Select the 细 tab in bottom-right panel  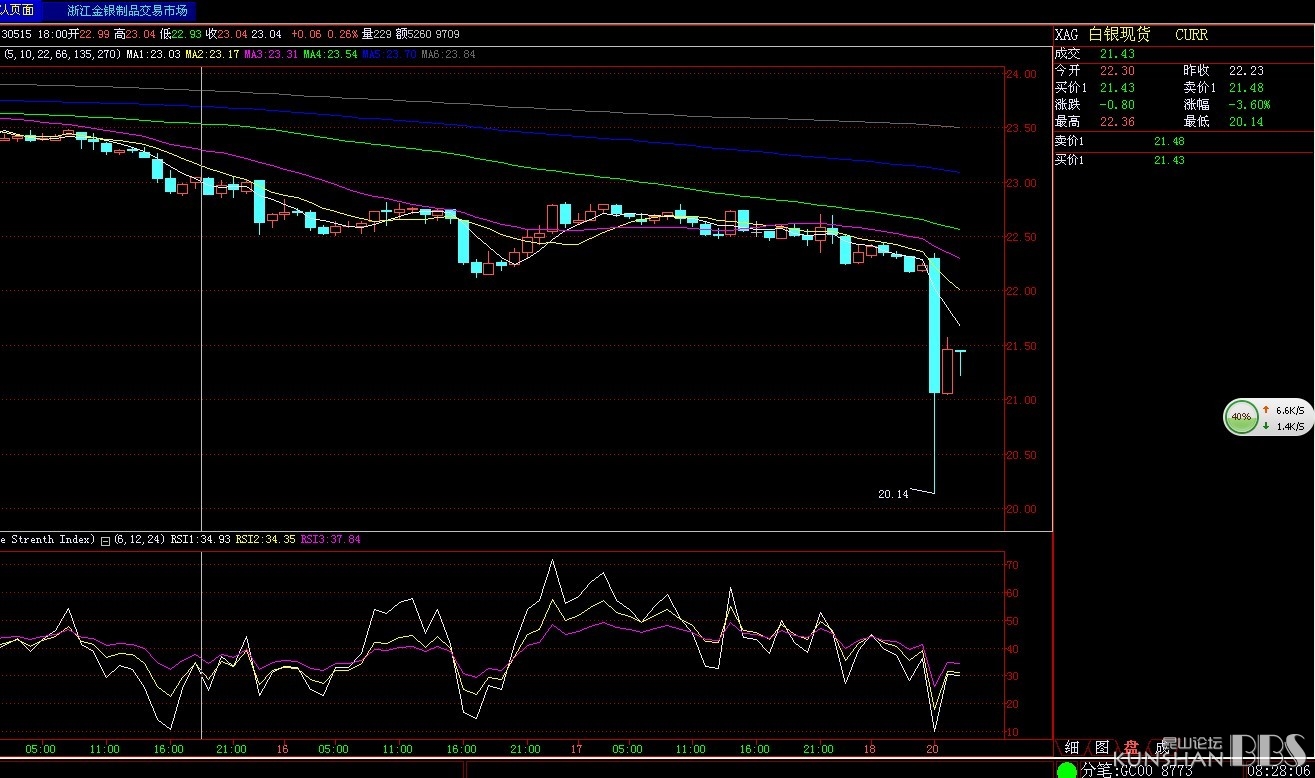coord(1072,747)
